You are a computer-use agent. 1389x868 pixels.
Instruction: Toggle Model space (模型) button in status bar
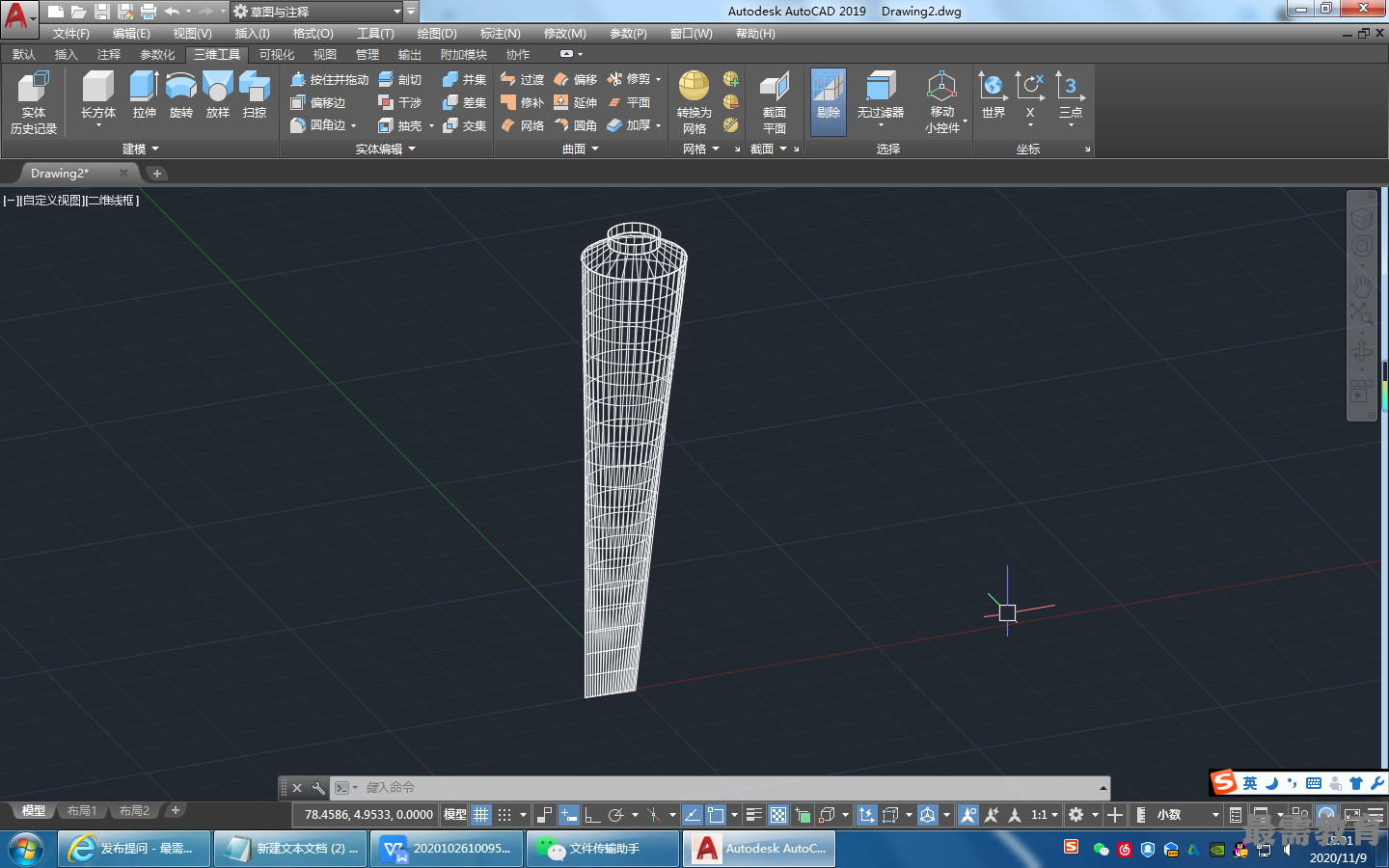455,815
